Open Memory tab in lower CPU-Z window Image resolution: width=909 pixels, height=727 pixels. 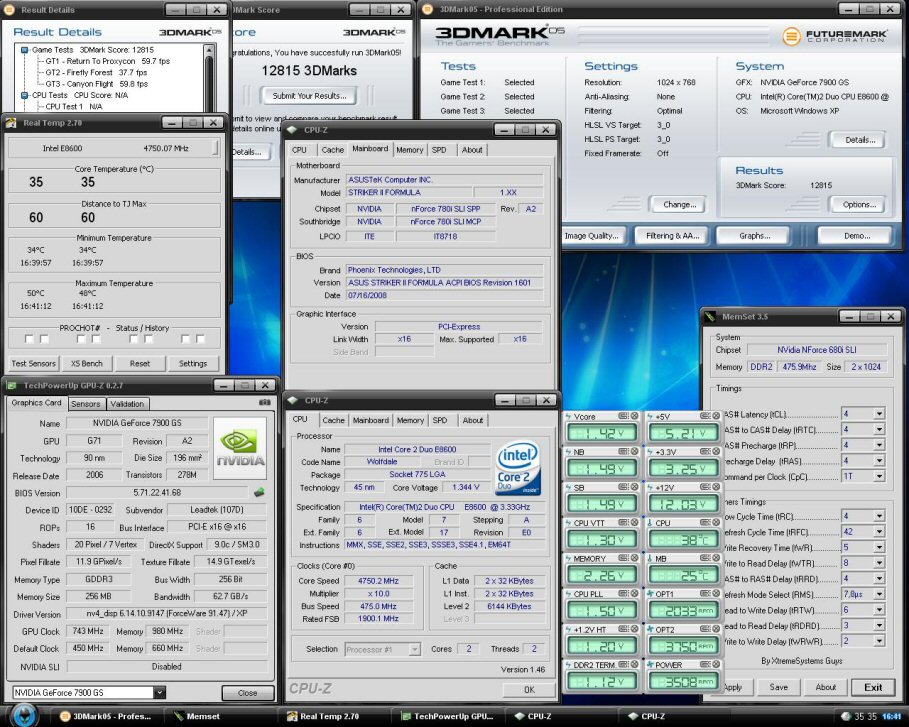click(x=410, y=420)
